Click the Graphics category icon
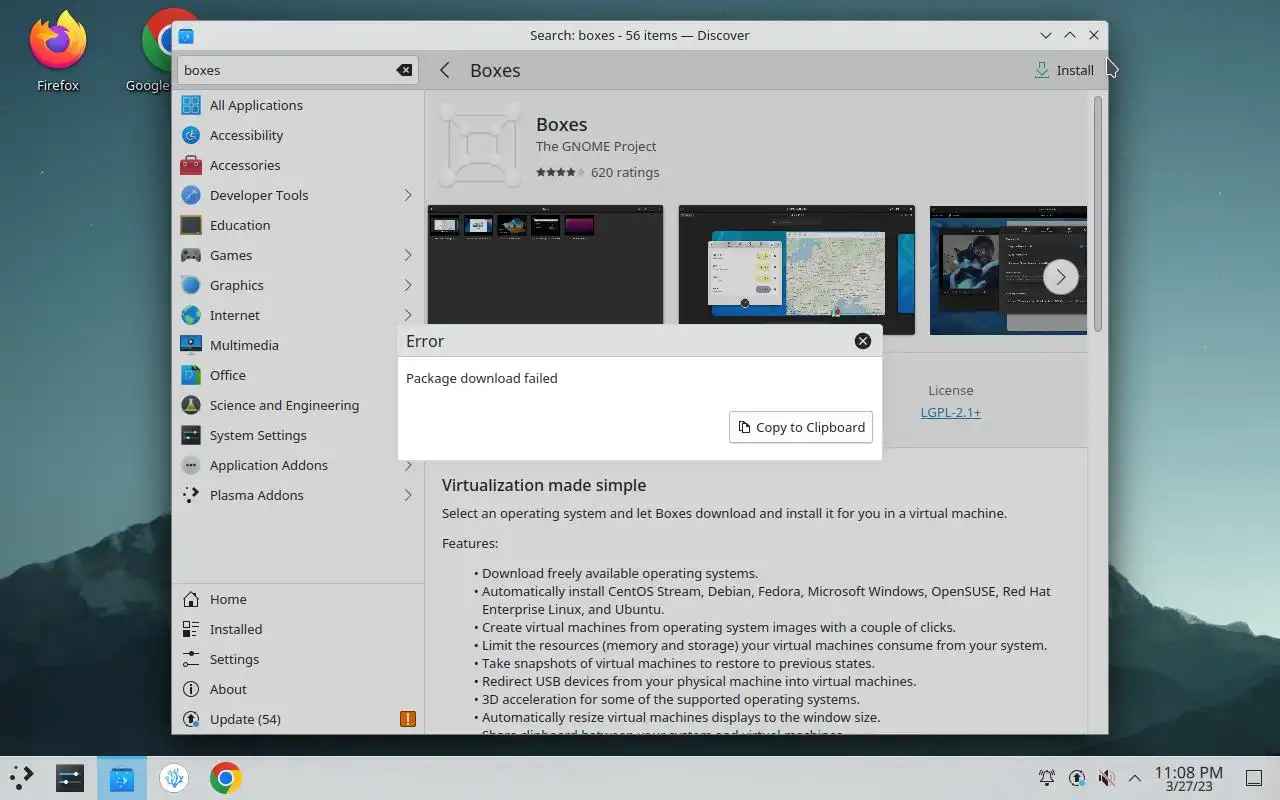Image resolution: width=1280 pixels, height=800 pixels. (191, 285)
